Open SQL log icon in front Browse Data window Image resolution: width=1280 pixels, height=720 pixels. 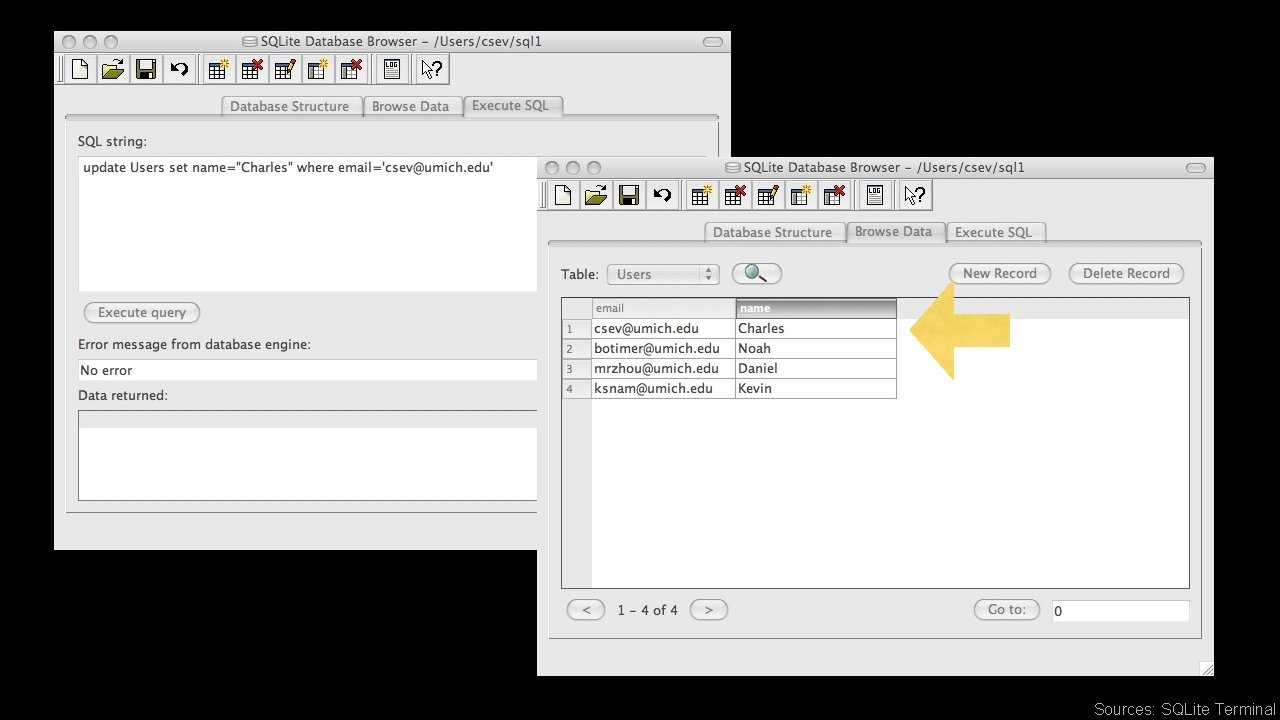[x=875, y=195]
